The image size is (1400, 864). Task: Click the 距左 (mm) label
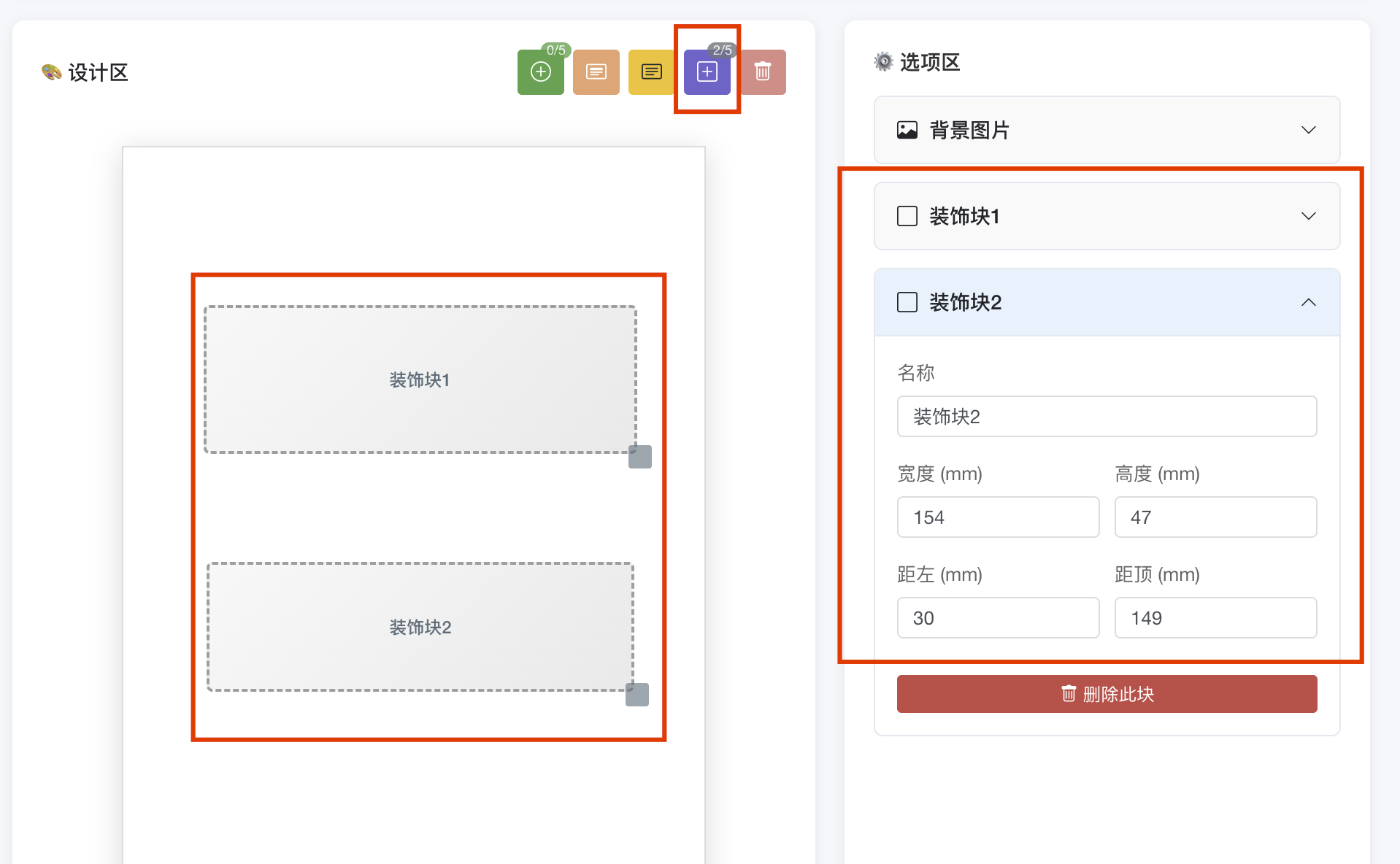tap(939, 574)
